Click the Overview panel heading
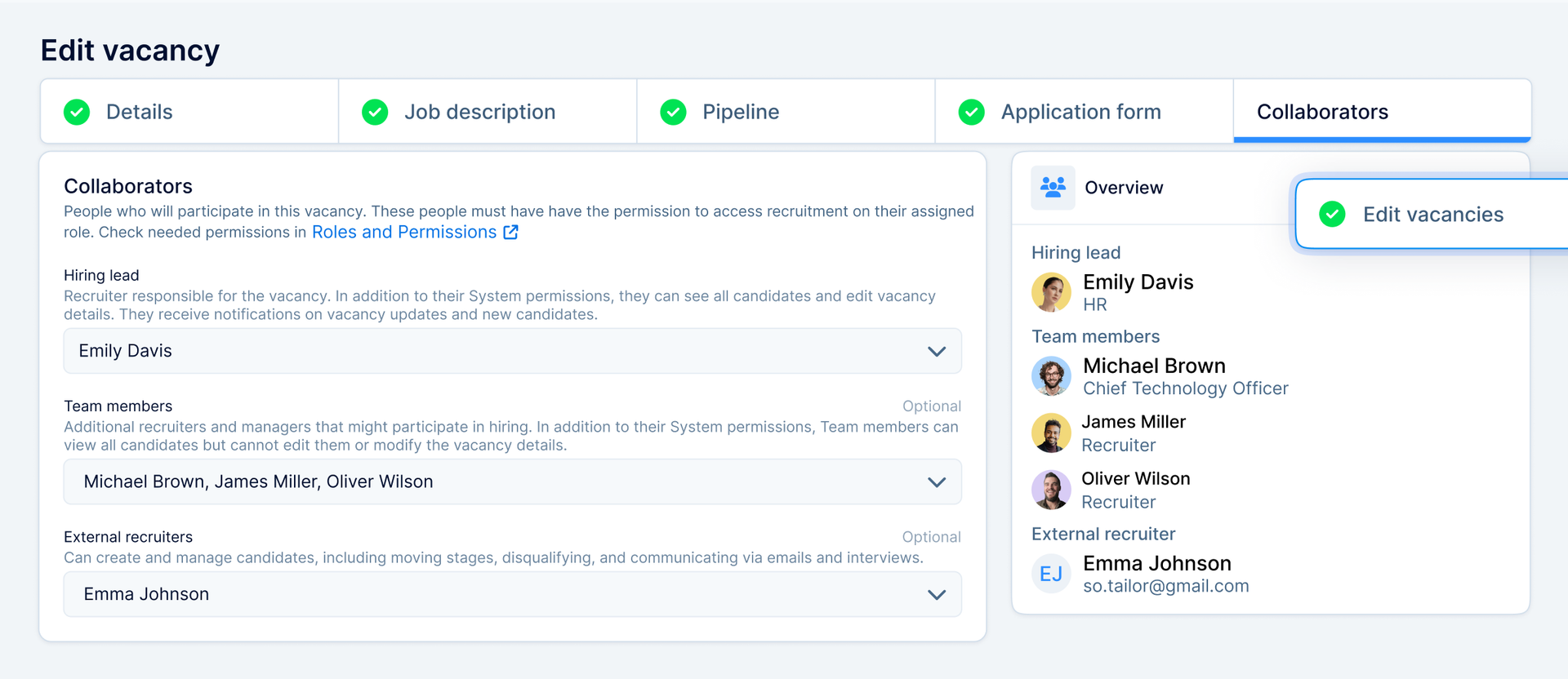1568x679 pixels. 1124,188
